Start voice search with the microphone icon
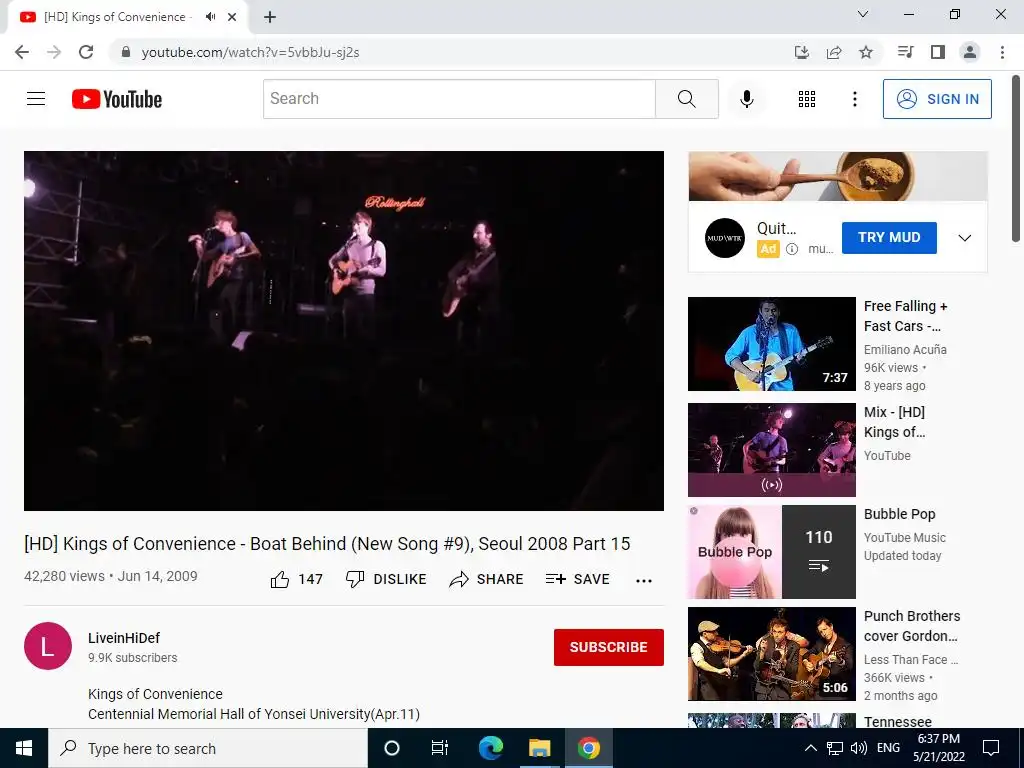Screen dimensions: 1024x768 coord(746,99)
